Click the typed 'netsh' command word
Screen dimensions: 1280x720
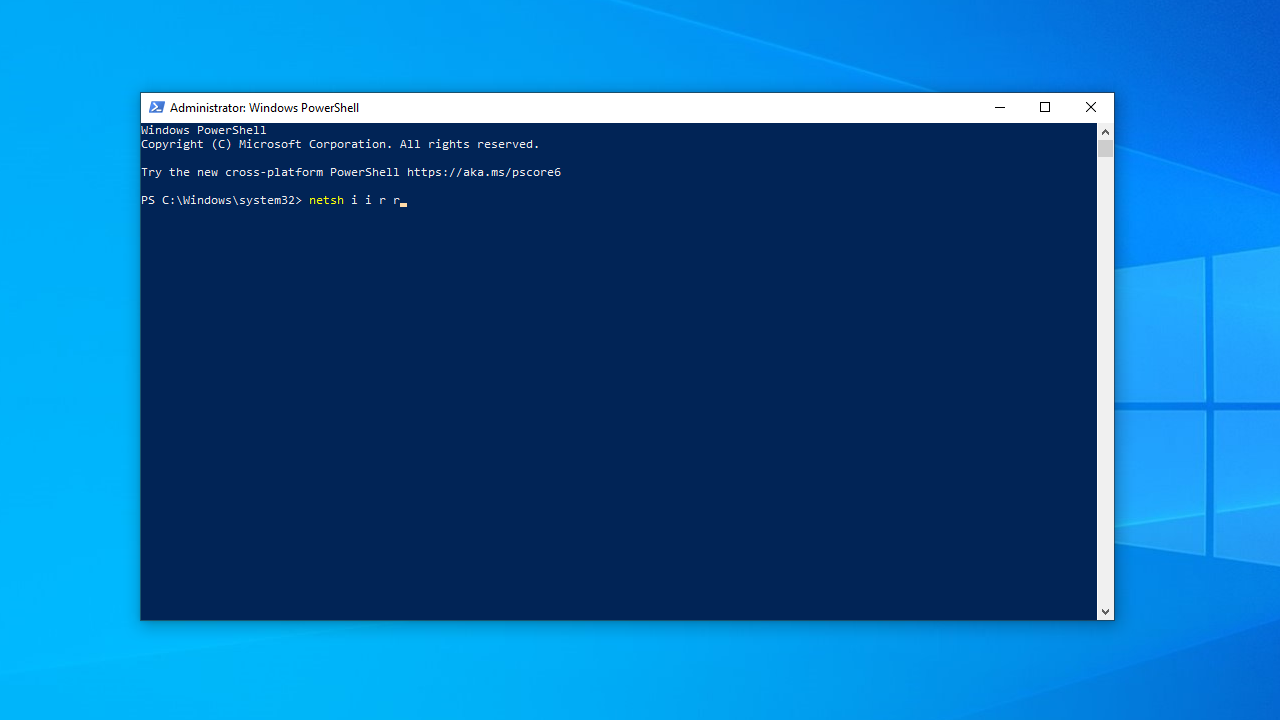[x=326, y=201]
